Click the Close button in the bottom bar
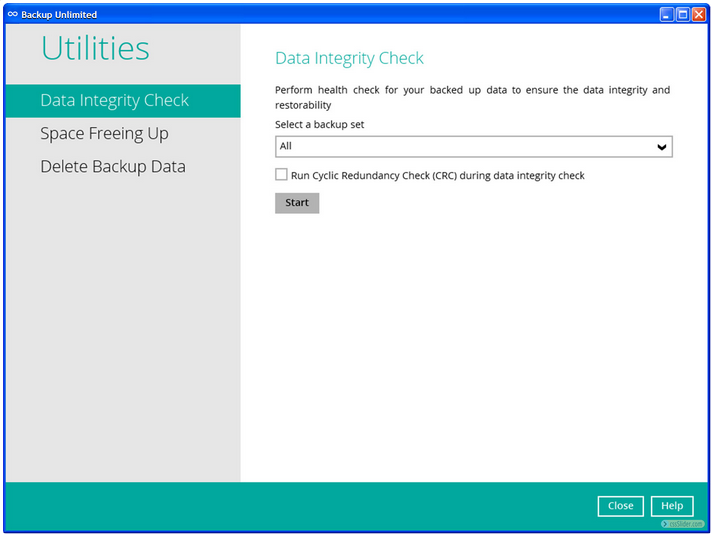 point(620,506)
